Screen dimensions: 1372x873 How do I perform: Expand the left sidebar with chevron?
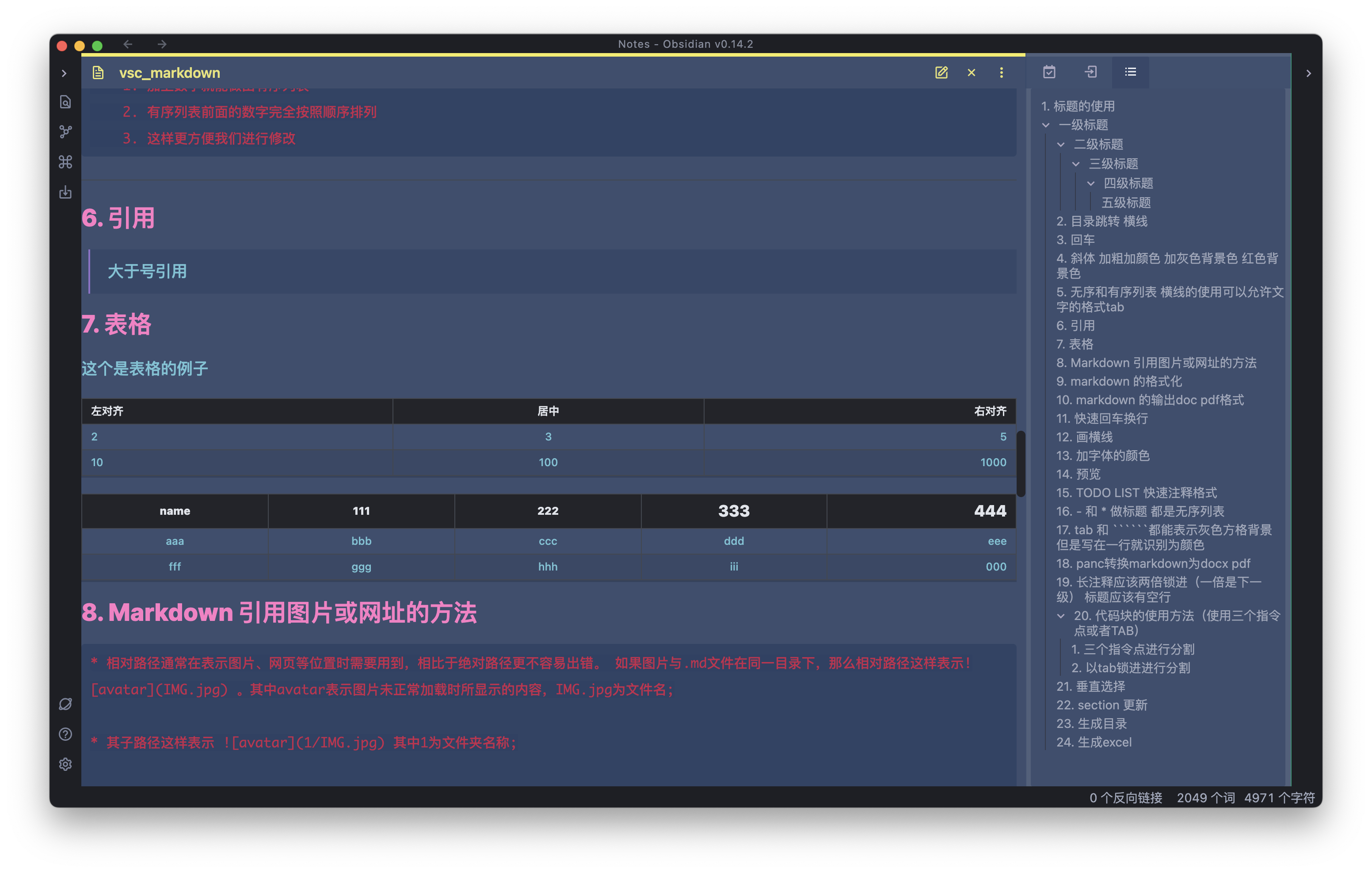pyautogui.click(x=64, y=73)
